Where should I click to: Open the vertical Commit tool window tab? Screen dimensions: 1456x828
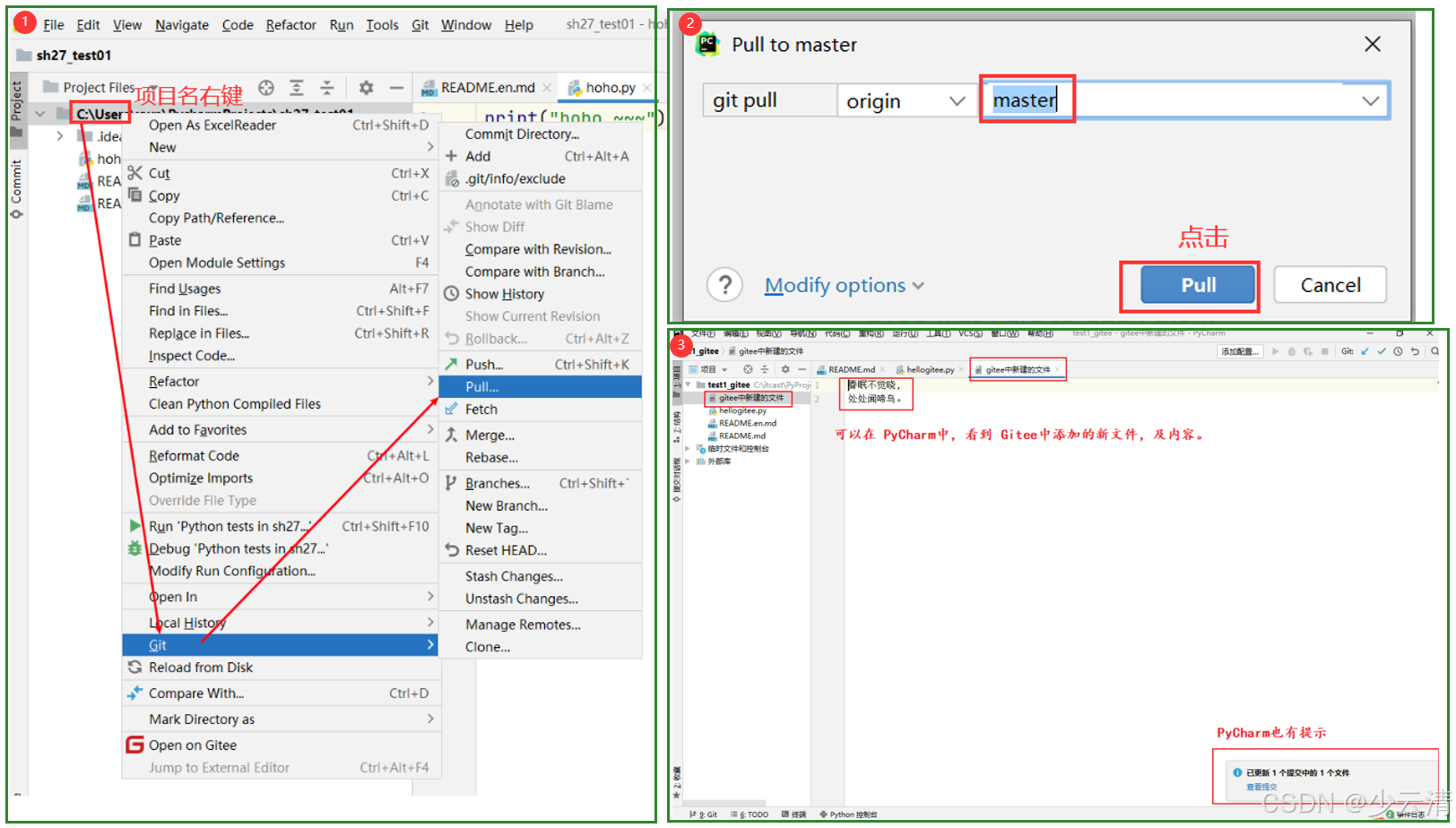click(16, 188)
